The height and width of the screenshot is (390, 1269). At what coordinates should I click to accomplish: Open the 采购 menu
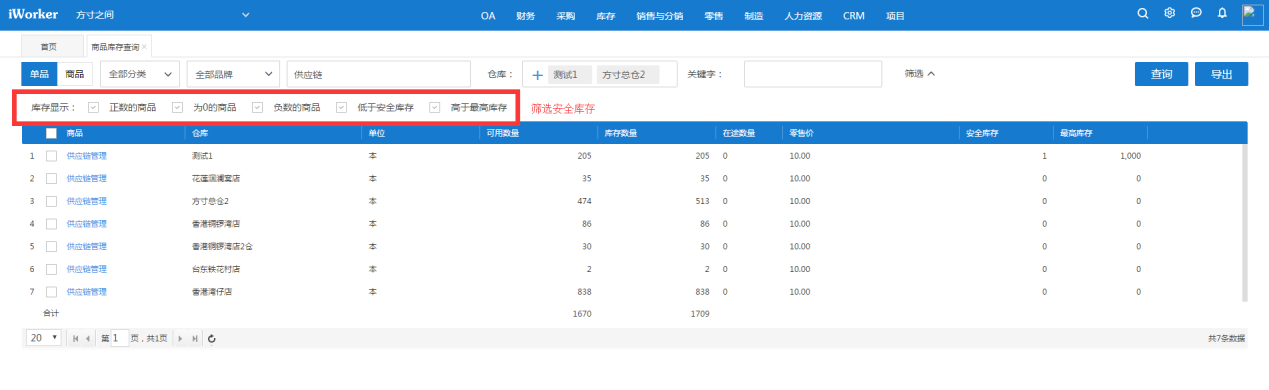[x=566, y=16]
